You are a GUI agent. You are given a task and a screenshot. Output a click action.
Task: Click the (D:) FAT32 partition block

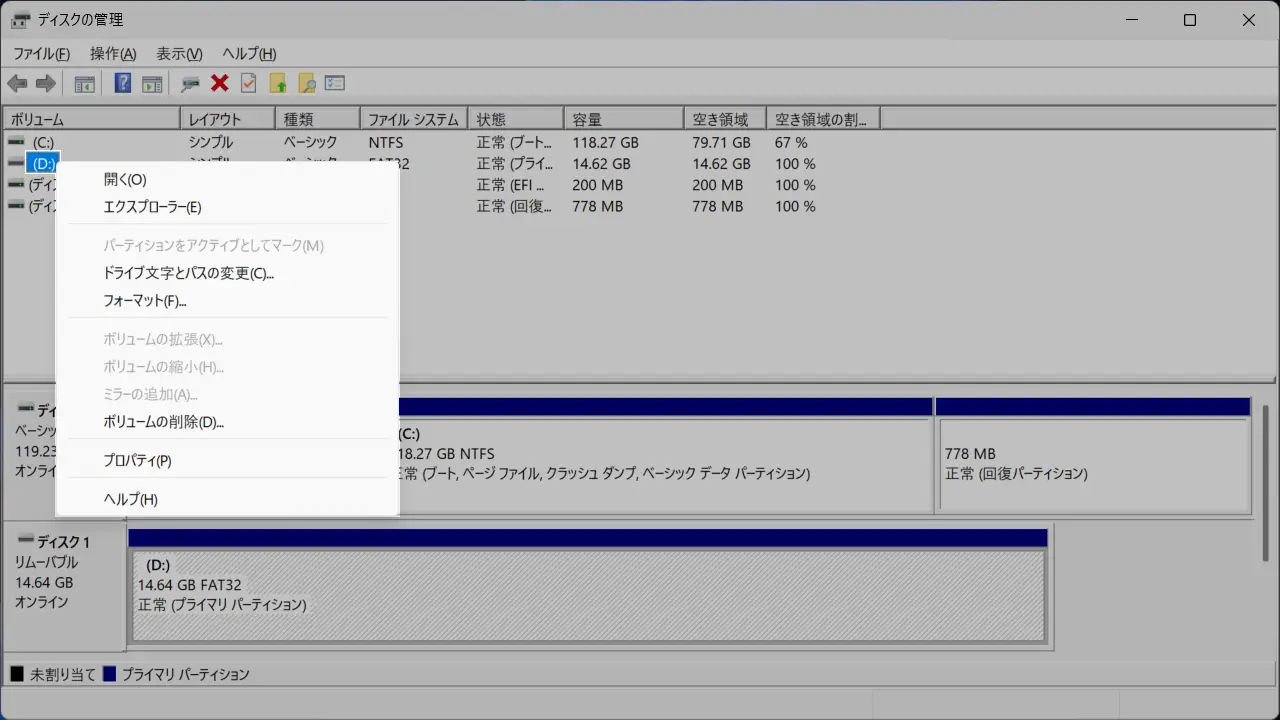click(588, 596)
